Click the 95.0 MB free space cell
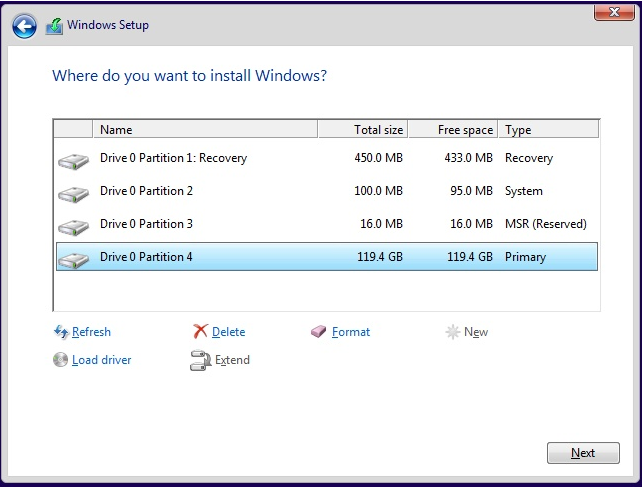 pyautogui.click(x=471, y=191)
